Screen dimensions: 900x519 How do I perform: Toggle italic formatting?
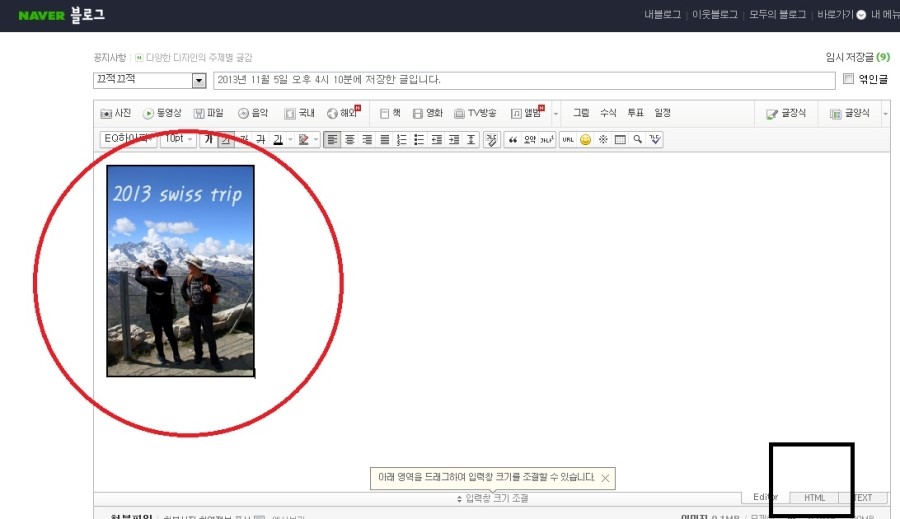pyautogui.click(x=244, y=140)
